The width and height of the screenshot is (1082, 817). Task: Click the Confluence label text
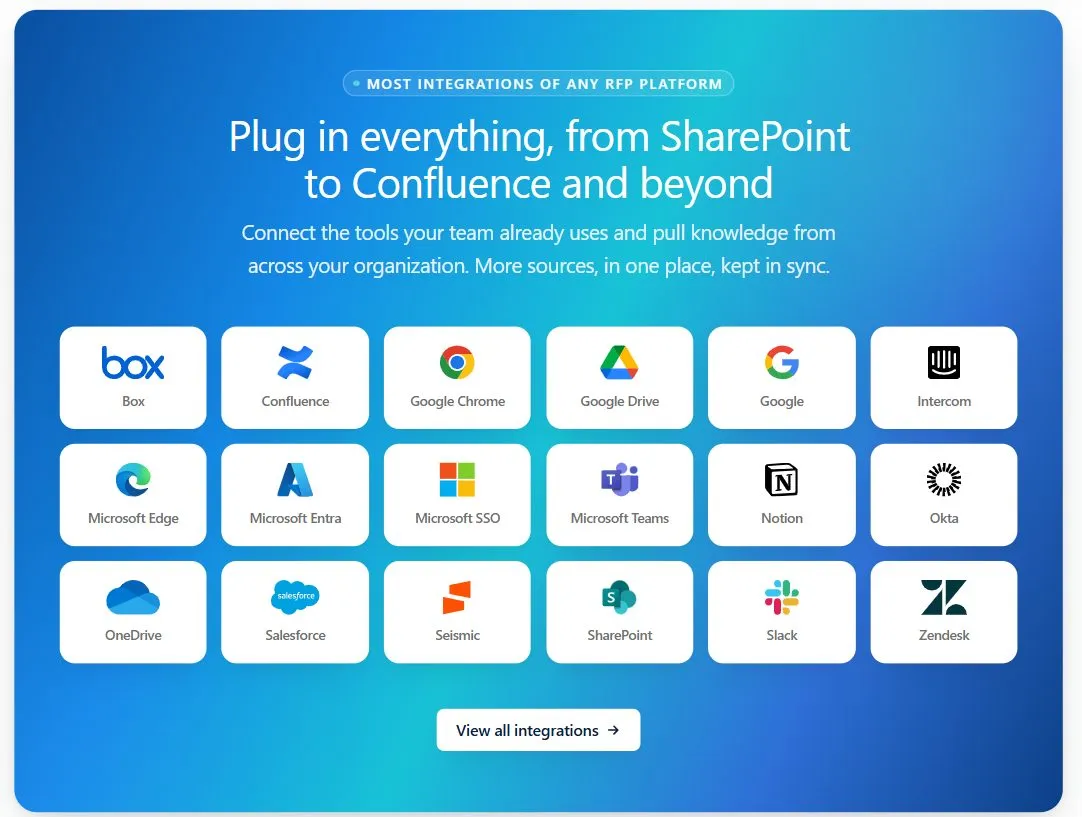[x=295, y=402]
